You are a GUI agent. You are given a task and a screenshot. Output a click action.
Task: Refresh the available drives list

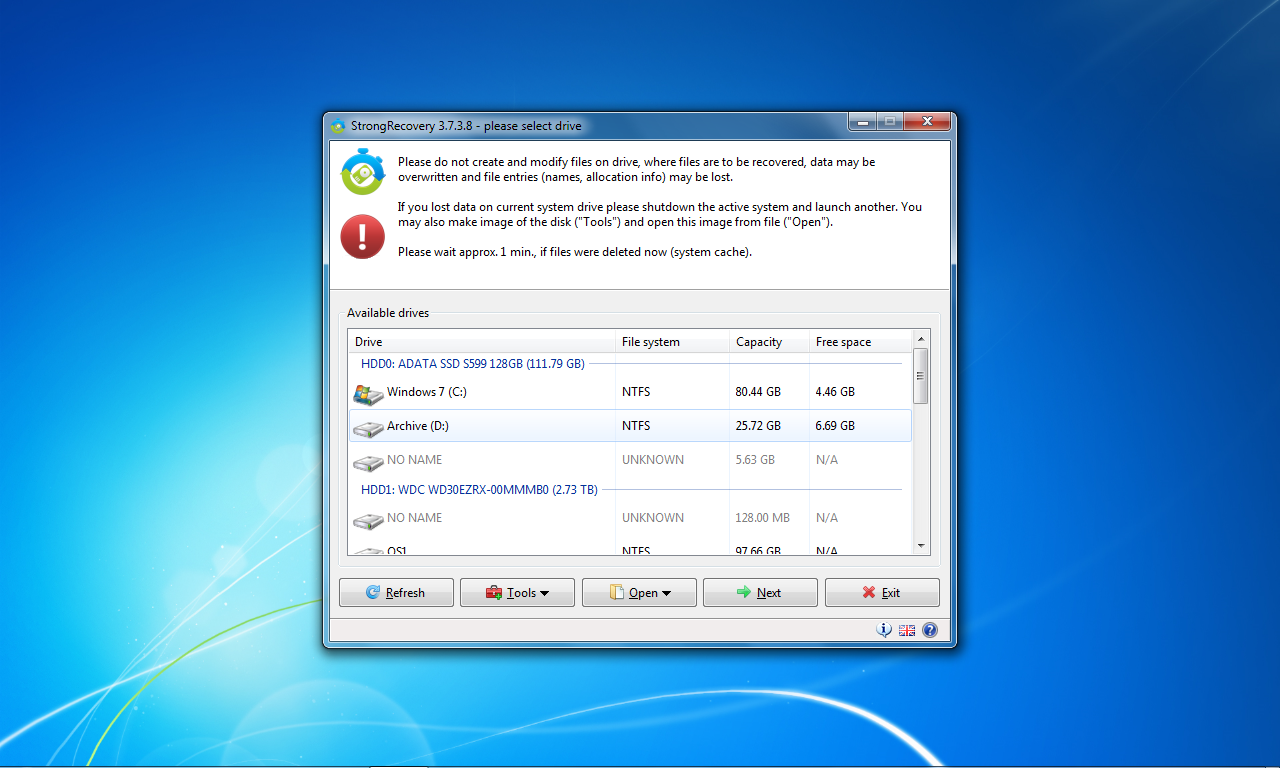(x=396, y=592)
